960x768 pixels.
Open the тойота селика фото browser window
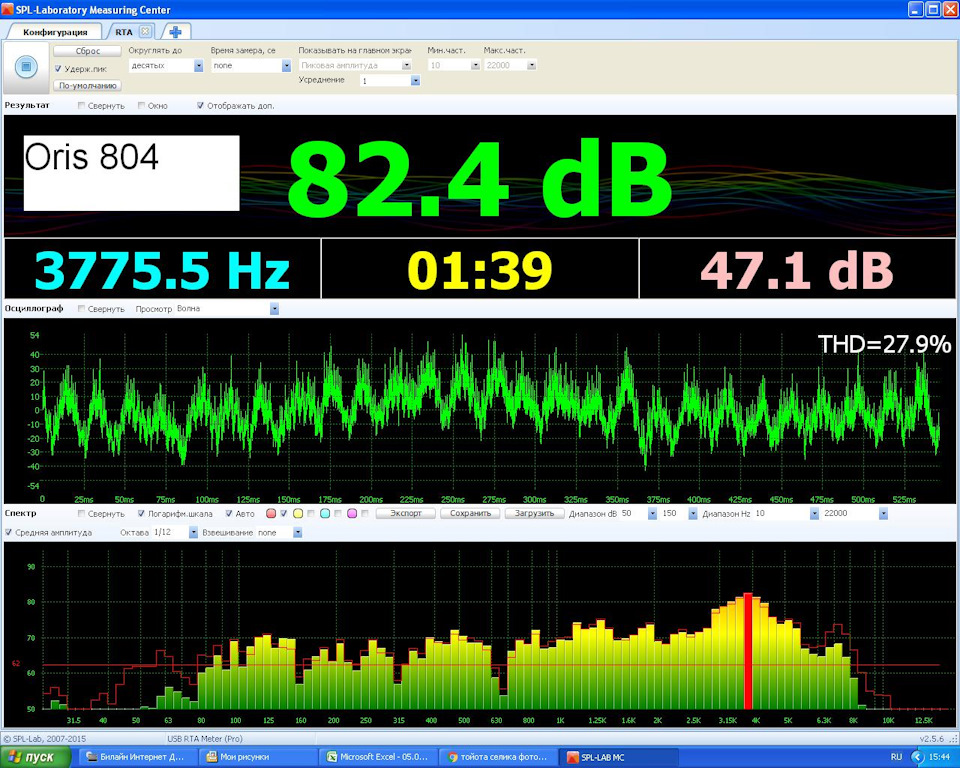pos(499,757)
